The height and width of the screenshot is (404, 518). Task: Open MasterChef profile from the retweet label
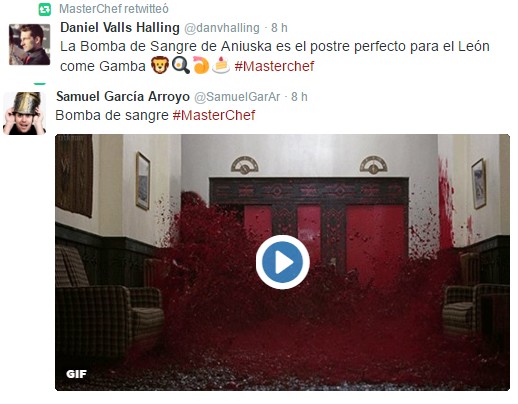[86, 9]
